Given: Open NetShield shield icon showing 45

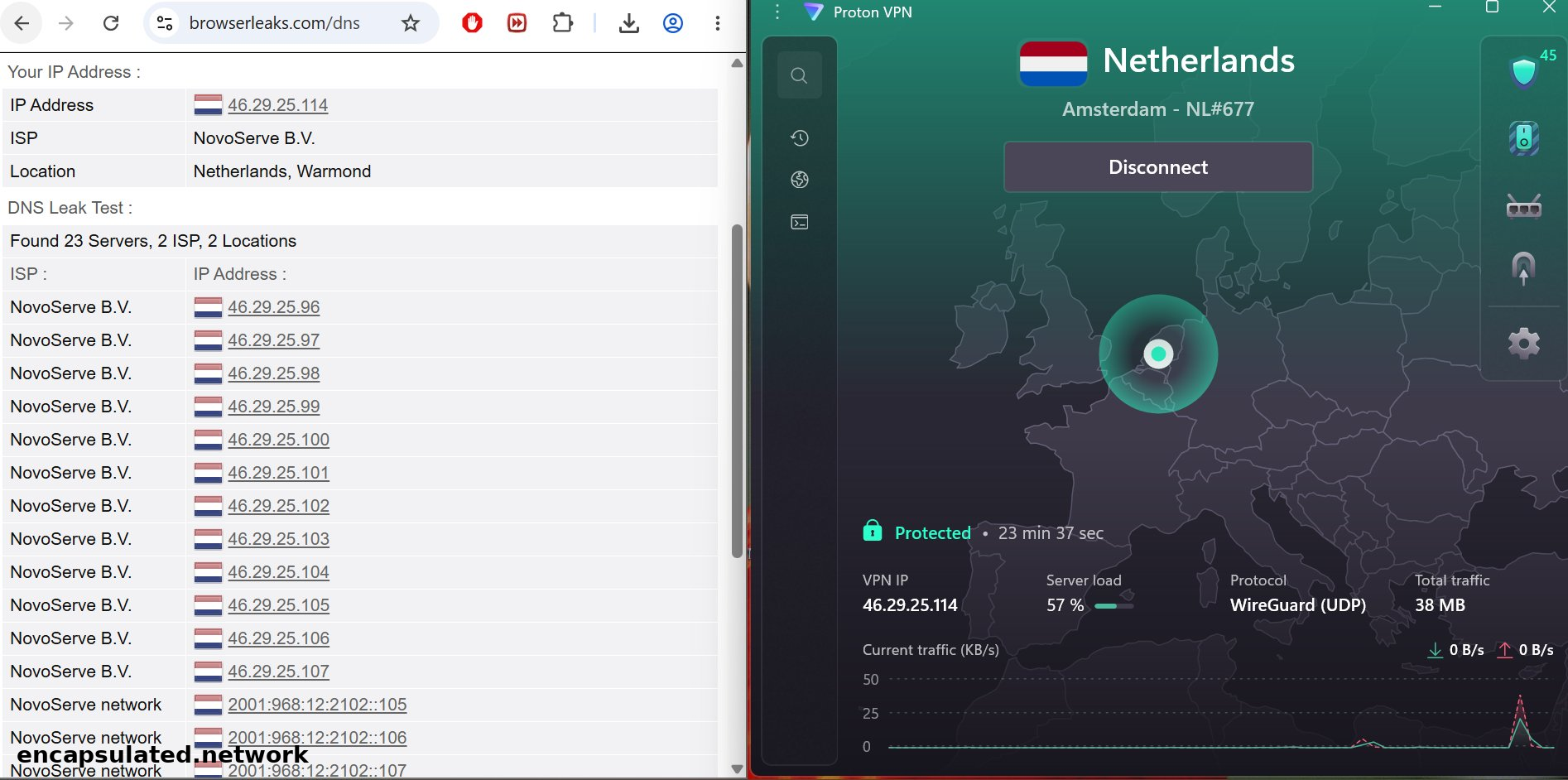Looking at the screenshot, I should pyautogui.click(x=1526, y=70).
